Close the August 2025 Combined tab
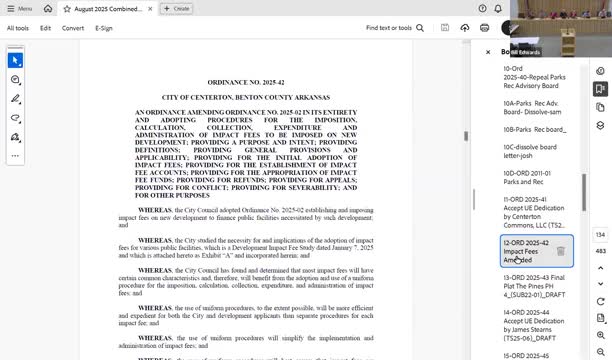 pos(150,9)
